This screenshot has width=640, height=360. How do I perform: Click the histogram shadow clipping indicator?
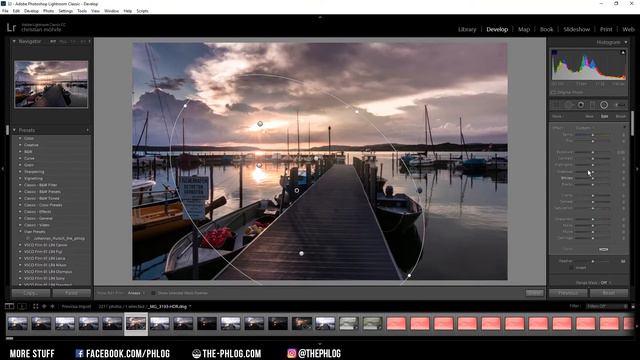point(554,52)
